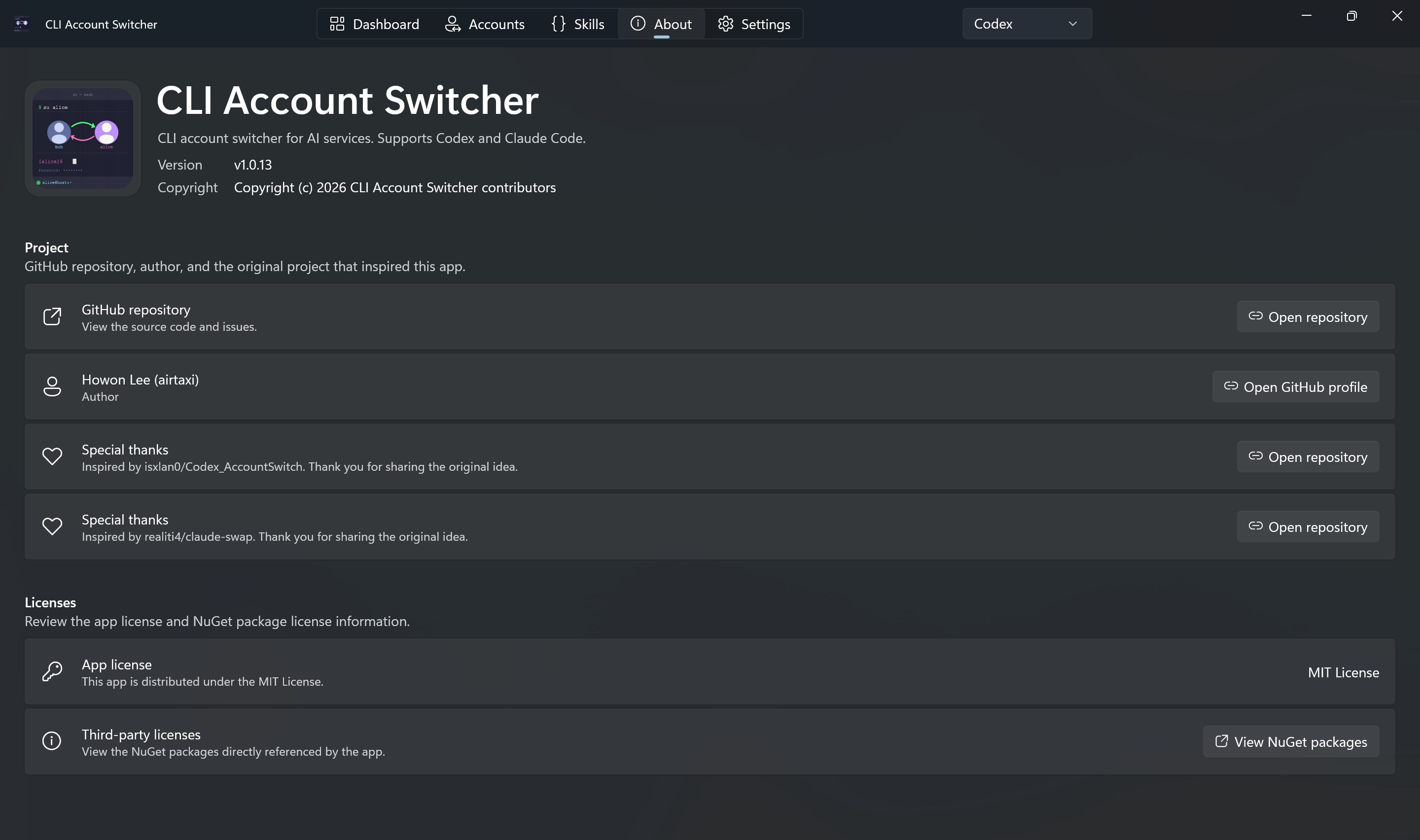Image resolution: width=1420 pixels, height=840 pixels.
Task: Open repository for isxlan0/Codex_AccountSwitch
Action: [x=1308, y=456]
